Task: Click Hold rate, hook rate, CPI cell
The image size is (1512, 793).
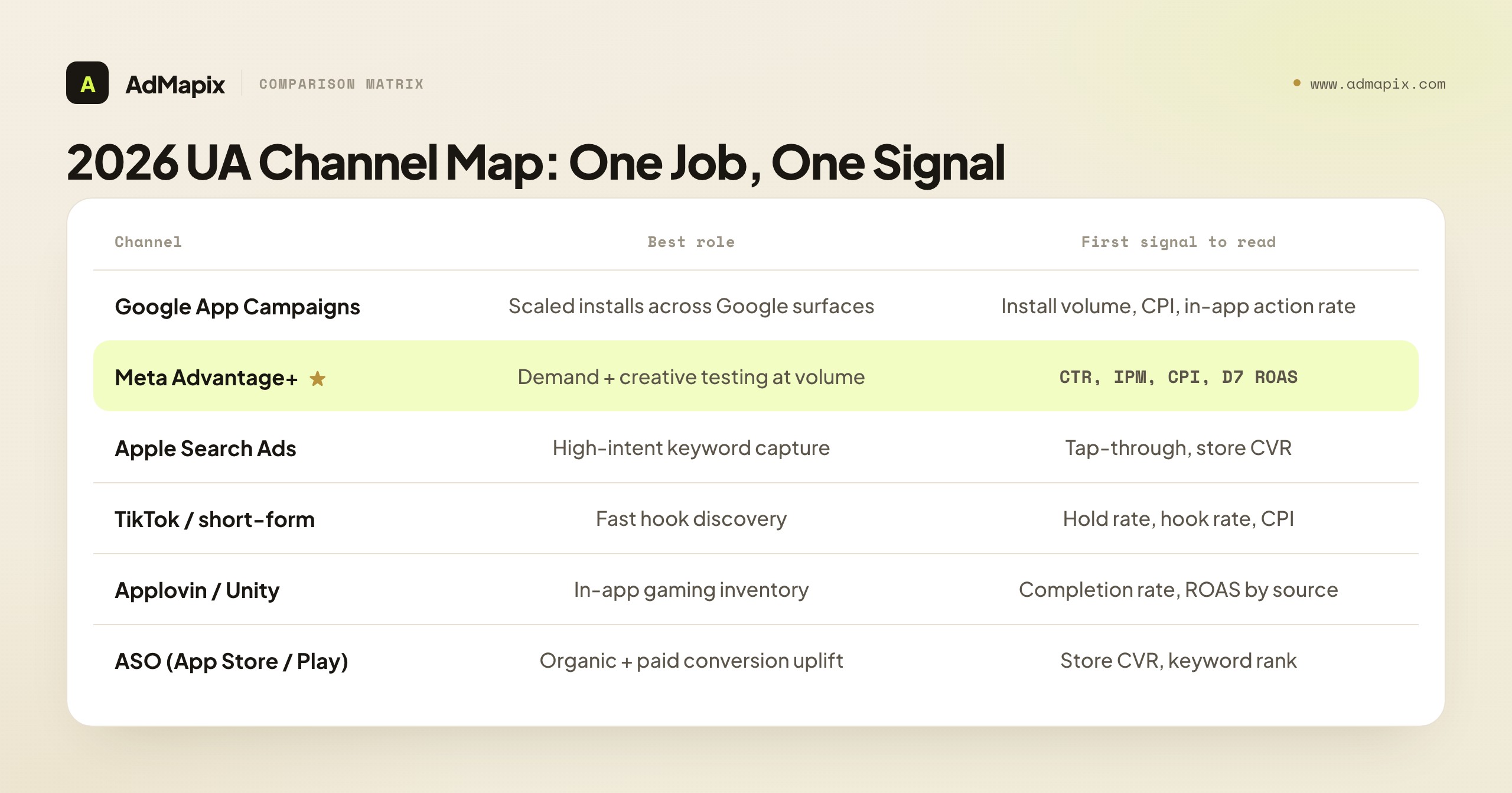Action: pos(1178,519)
